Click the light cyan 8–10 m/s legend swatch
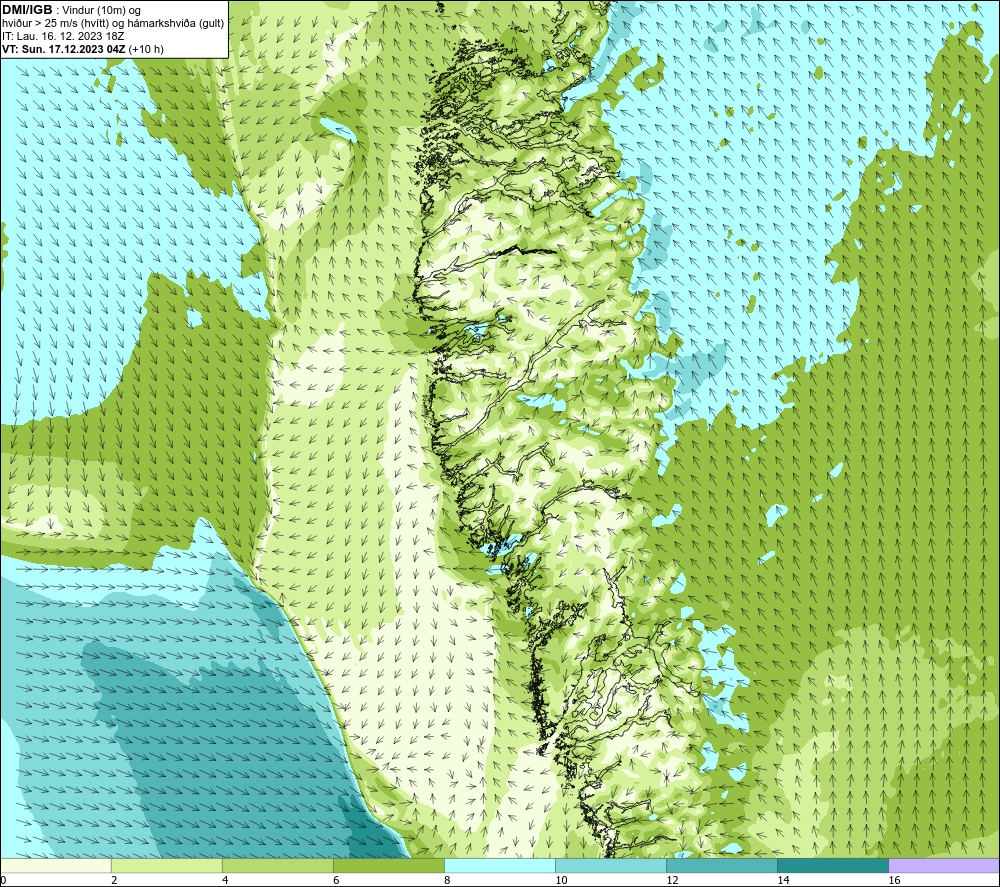 pyautogui.click(x=500, y=865)
